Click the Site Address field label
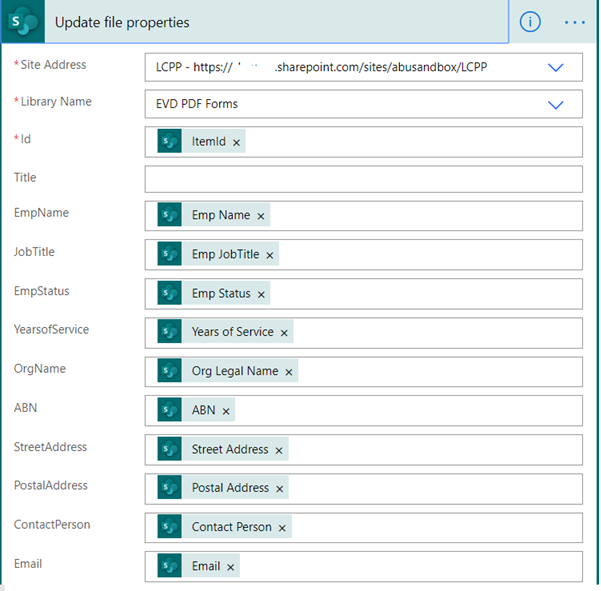The height and width of the screenshot is (591, 601). point(53,65)
